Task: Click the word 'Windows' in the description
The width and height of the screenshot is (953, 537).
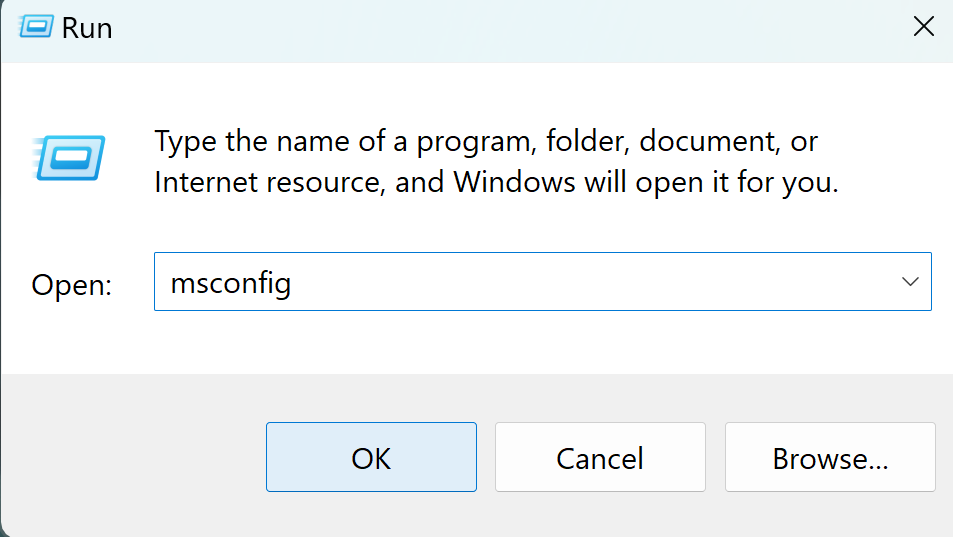Action: pyautogui.click(x=514, y=183)
